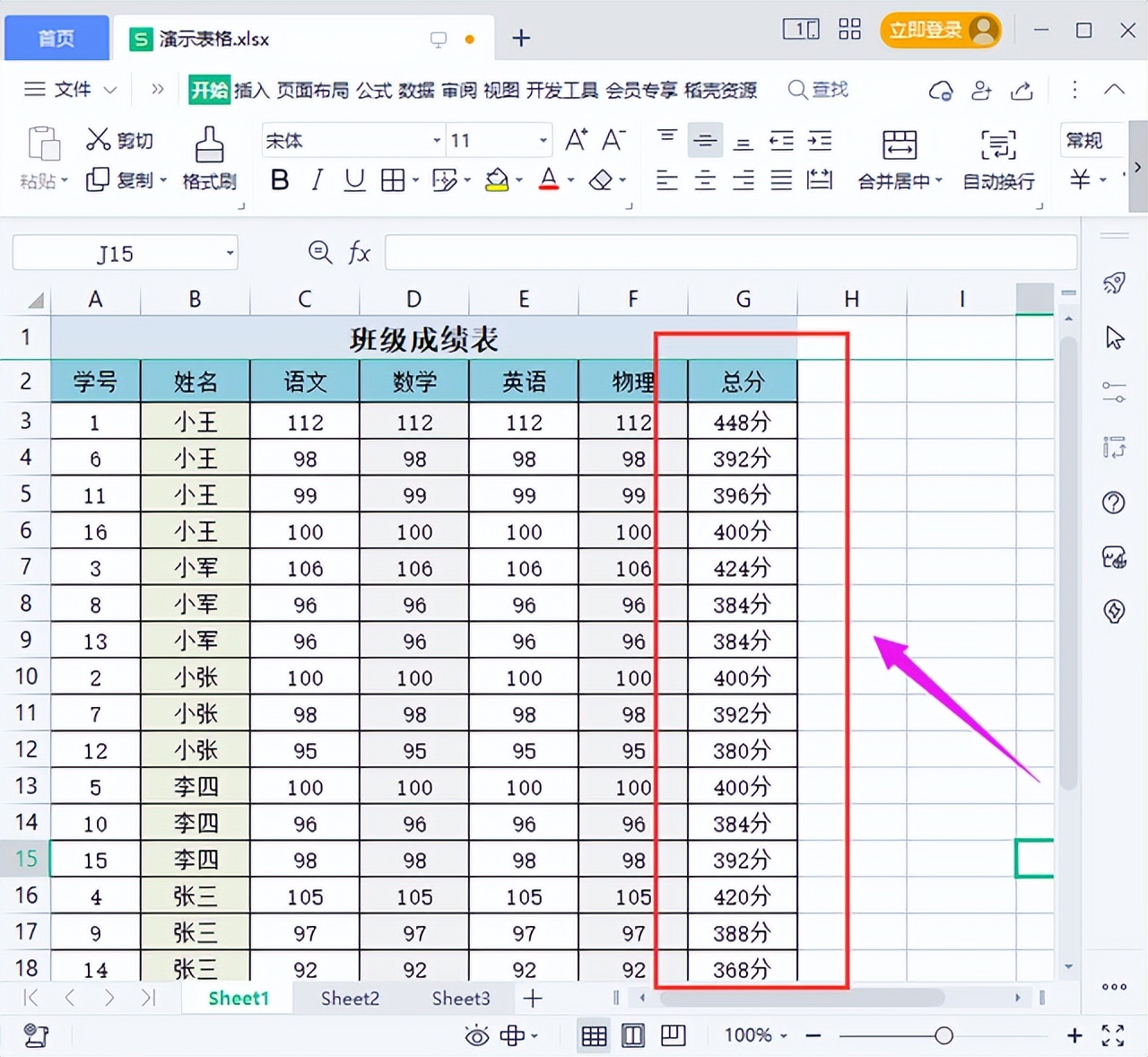Toggle underline formatting
This screenshot has width=1148, height=1057.
click(x=353, y=179)
